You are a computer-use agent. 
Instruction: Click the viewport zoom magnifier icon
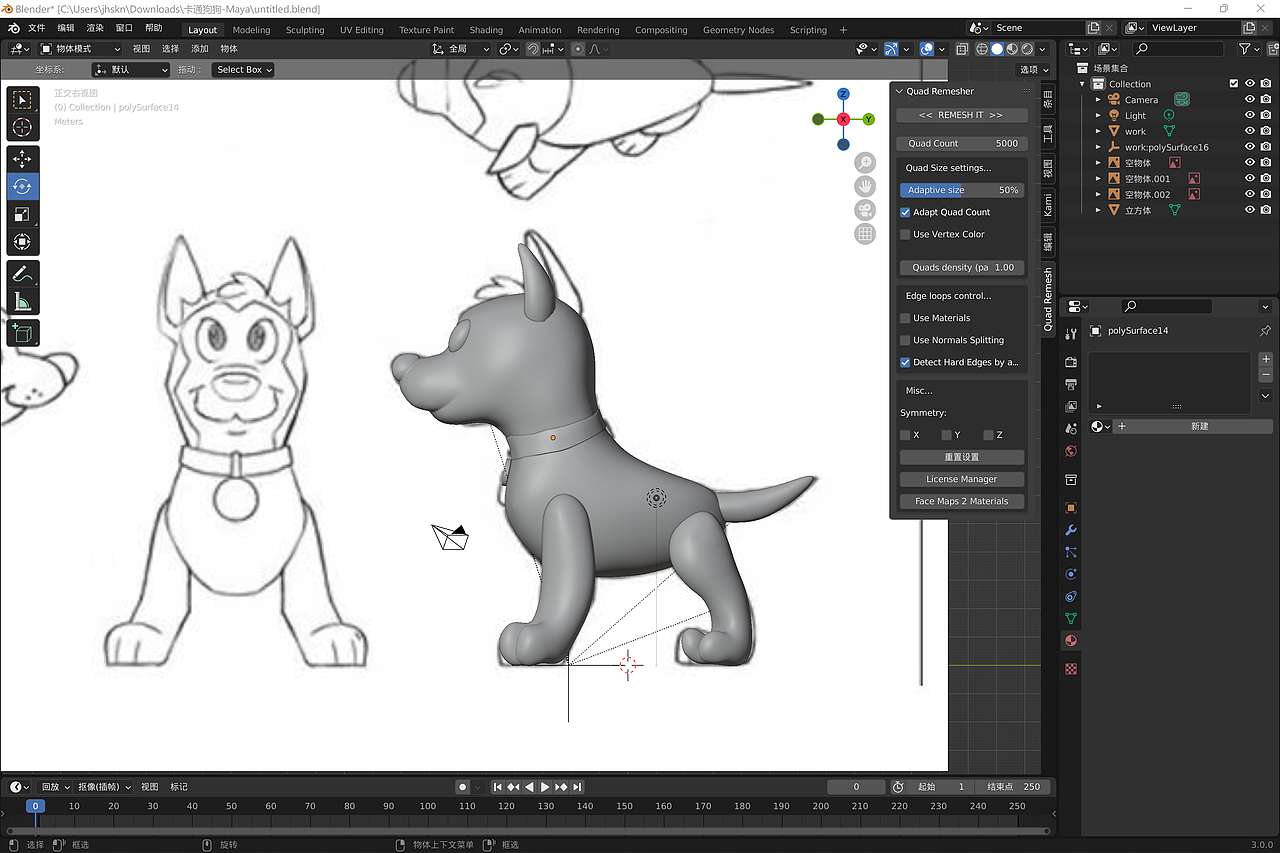pos(865,163)
